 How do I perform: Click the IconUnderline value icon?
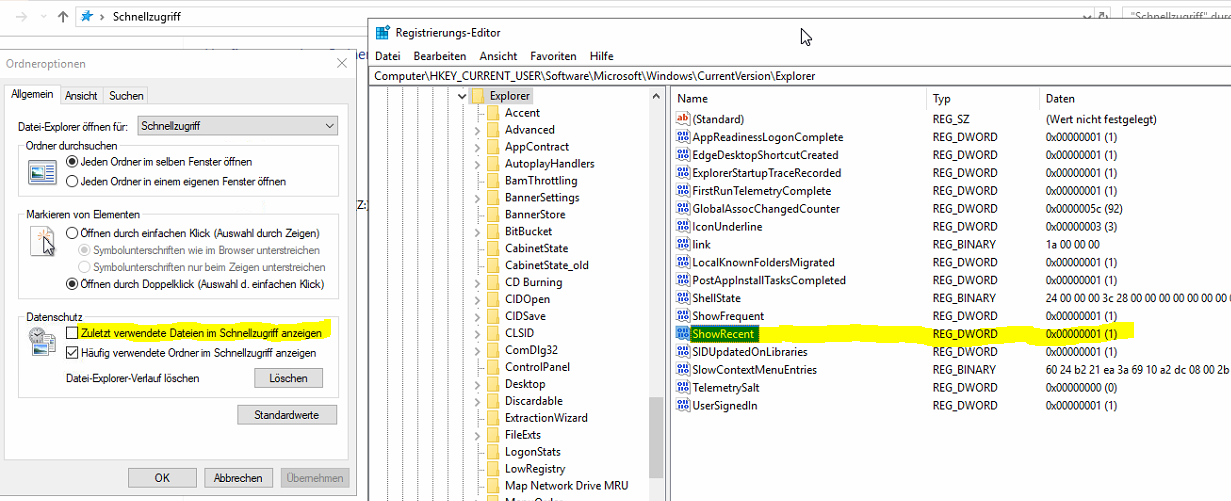tap(683, 227)
